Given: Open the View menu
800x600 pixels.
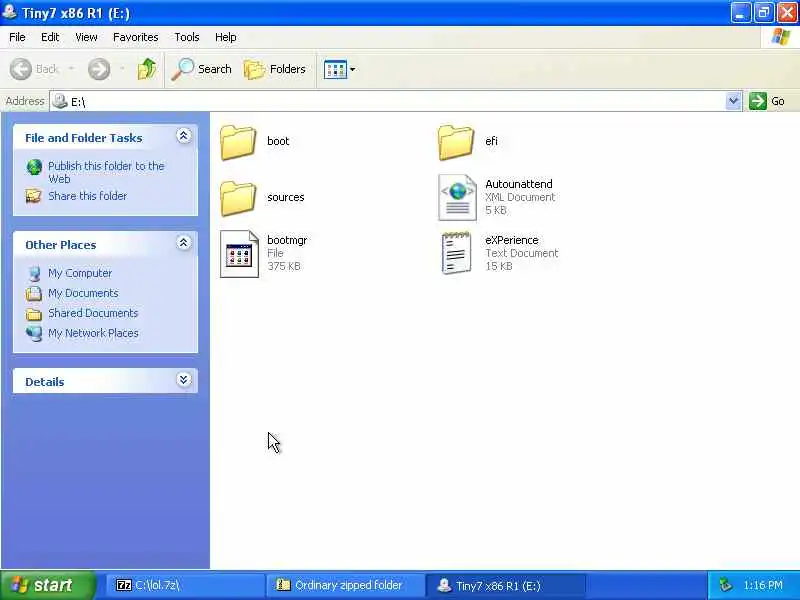Looking at the screenshot, I should click(x=86, y=37).
